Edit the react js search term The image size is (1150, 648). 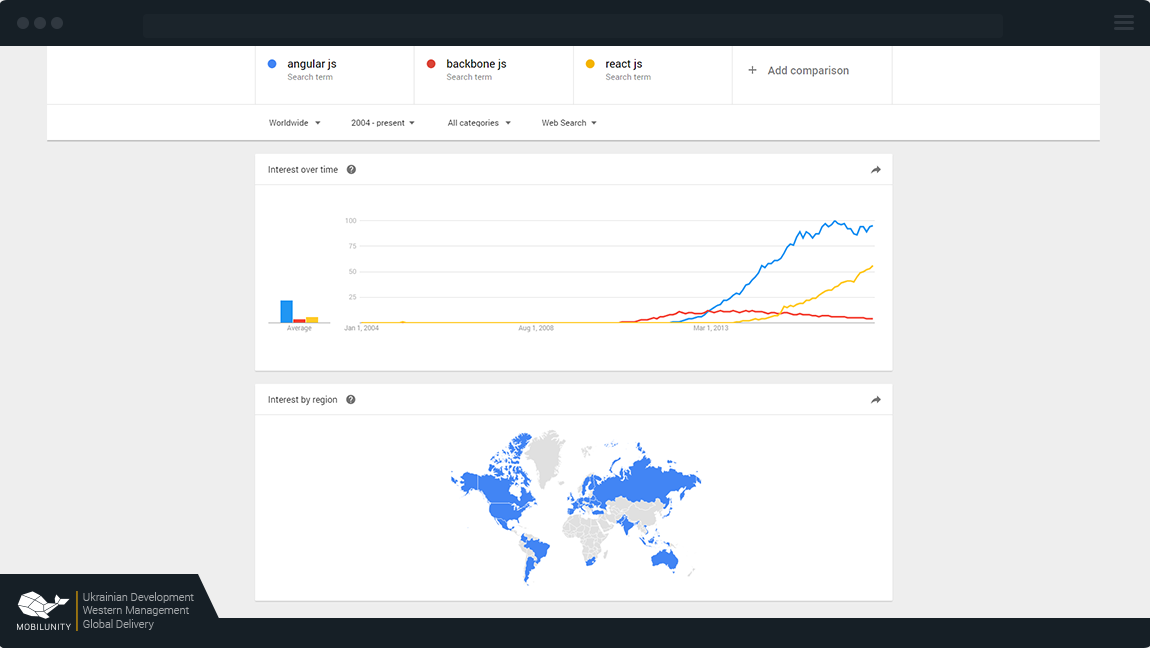point(653,75)
